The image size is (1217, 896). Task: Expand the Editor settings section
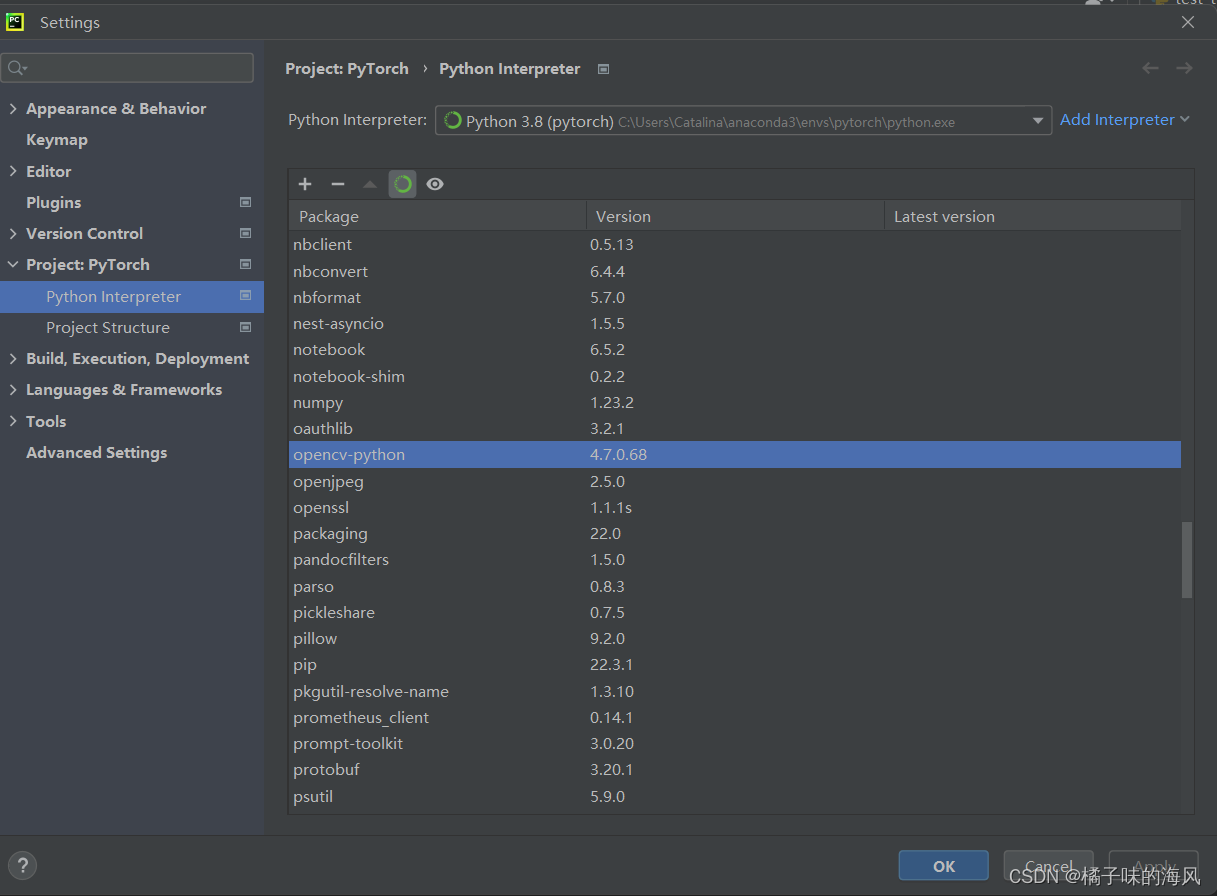point(13,171)
